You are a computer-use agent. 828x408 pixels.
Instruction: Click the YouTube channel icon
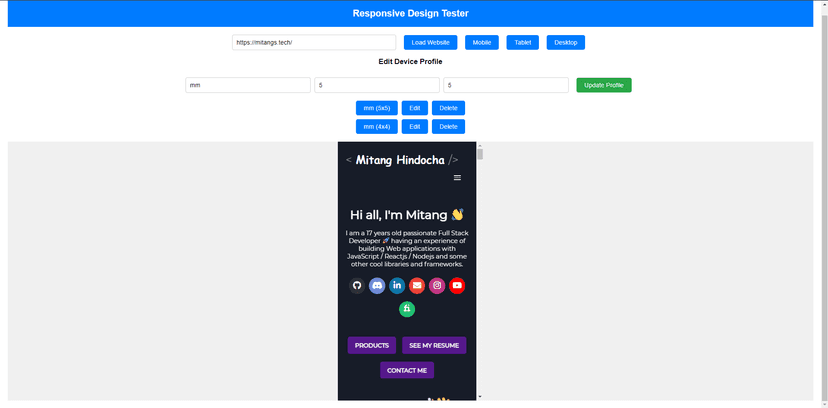point(457,285)
